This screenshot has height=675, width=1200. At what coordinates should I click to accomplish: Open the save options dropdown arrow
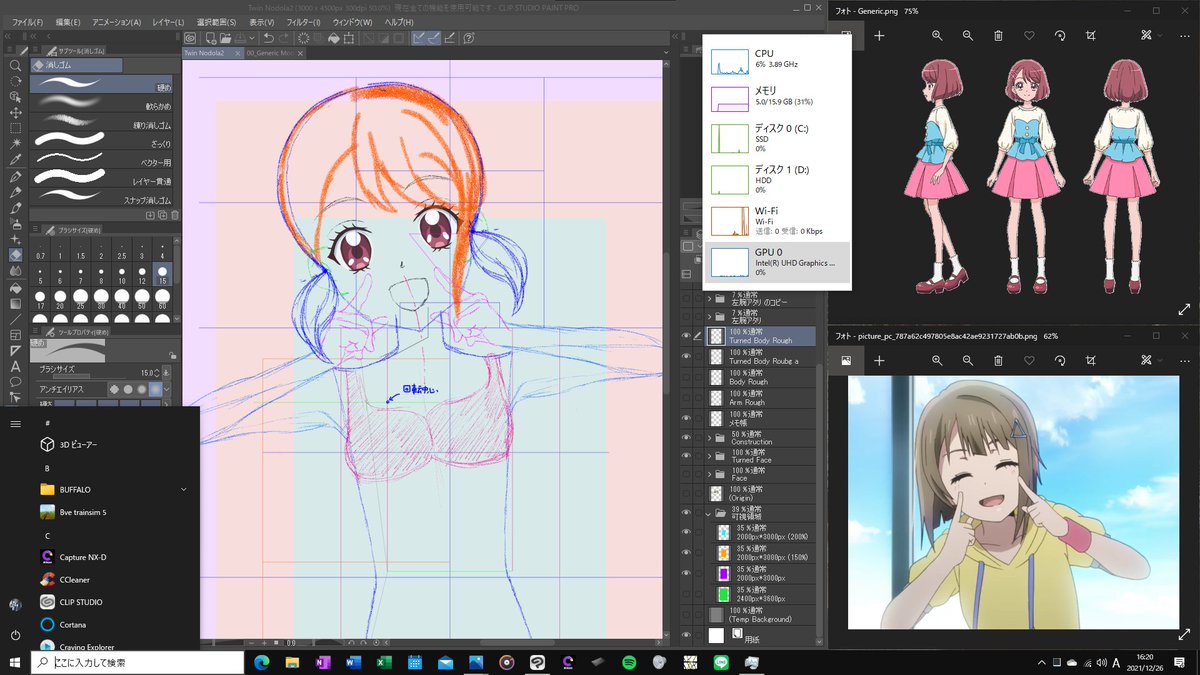[x=254, y=38]
